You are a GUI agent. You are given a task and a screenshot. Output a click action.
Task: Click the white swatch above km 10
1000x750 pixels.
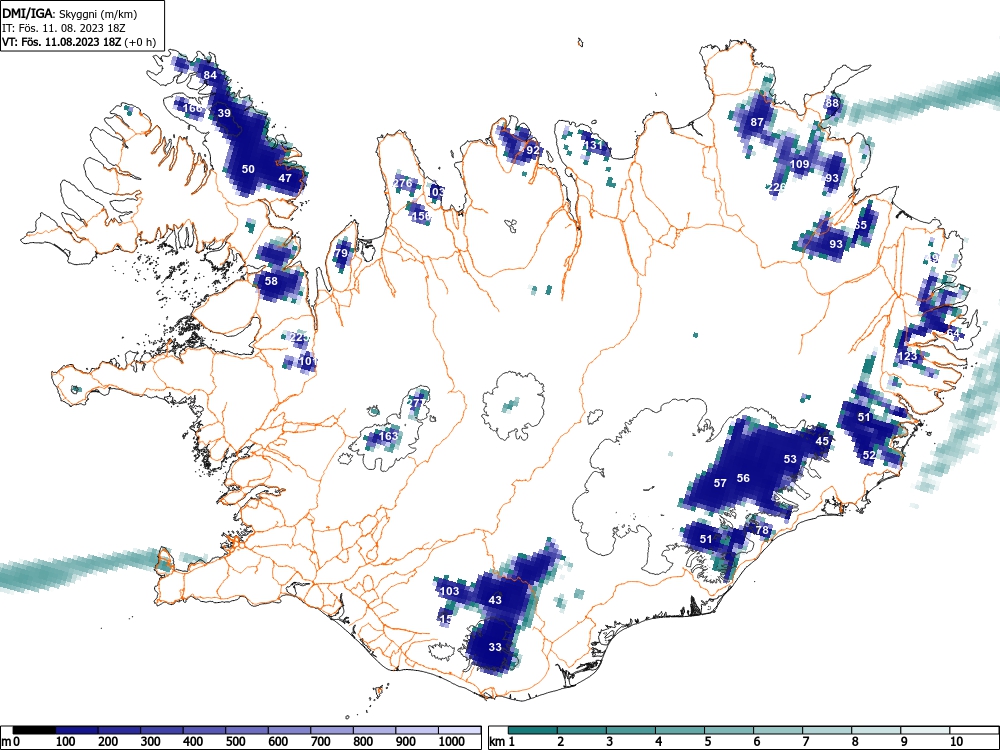point(974,730)
